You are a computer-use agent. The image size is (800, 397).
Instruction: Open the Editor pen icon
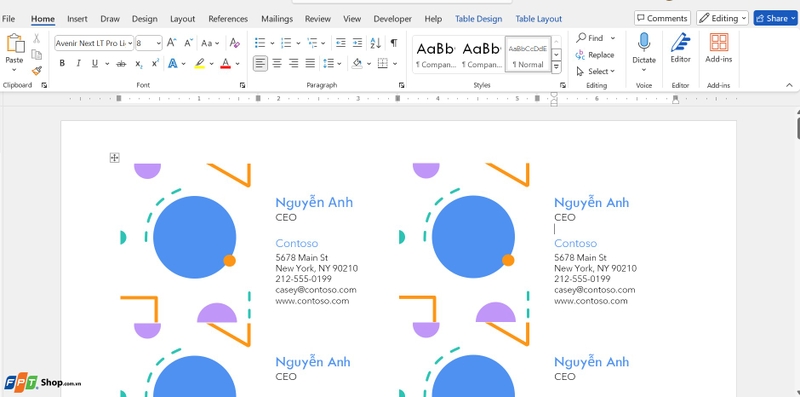(x=680, y=43)
